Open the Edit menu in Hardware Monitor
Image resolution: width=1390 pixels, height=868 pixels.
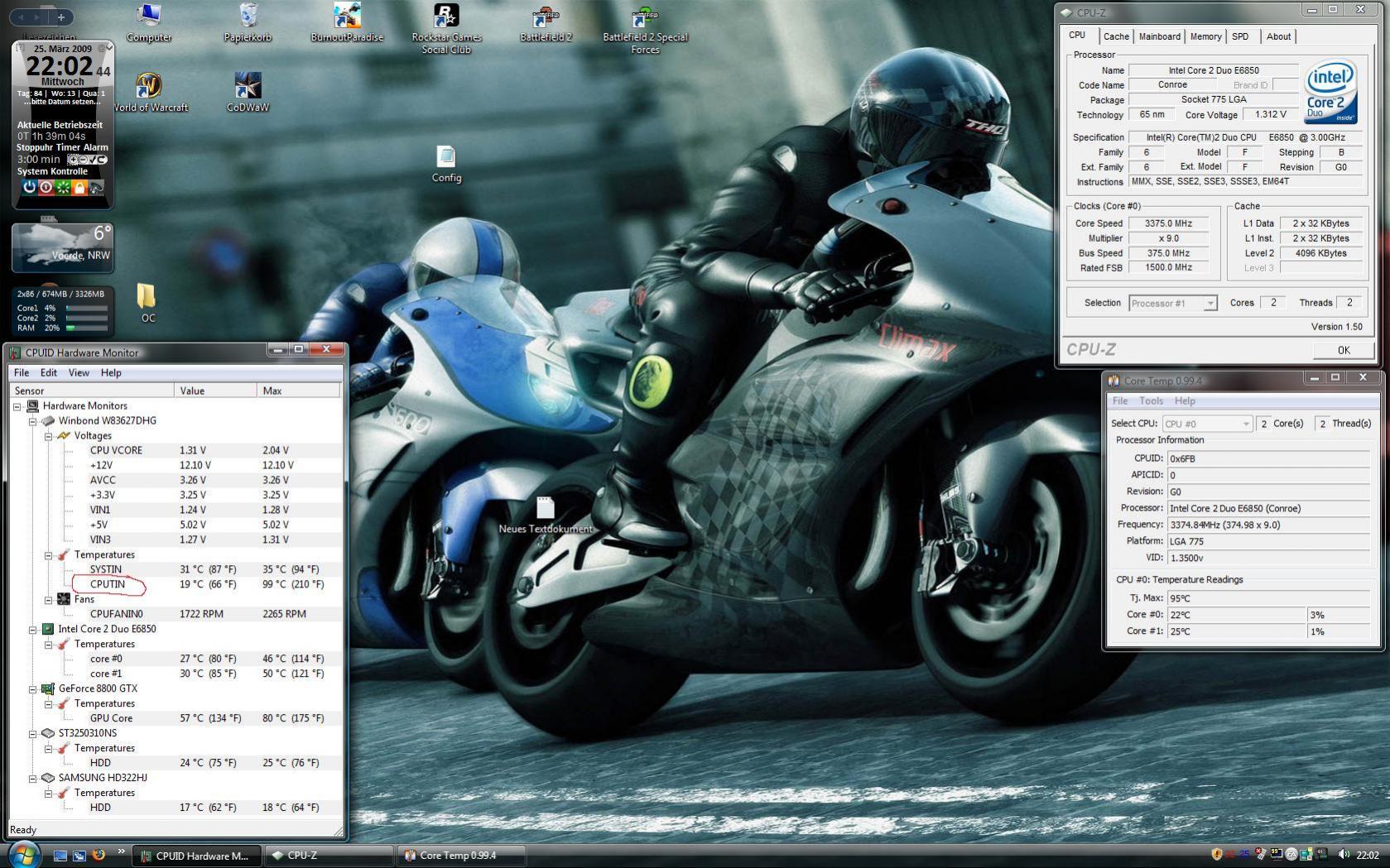[x=49, y=373]
